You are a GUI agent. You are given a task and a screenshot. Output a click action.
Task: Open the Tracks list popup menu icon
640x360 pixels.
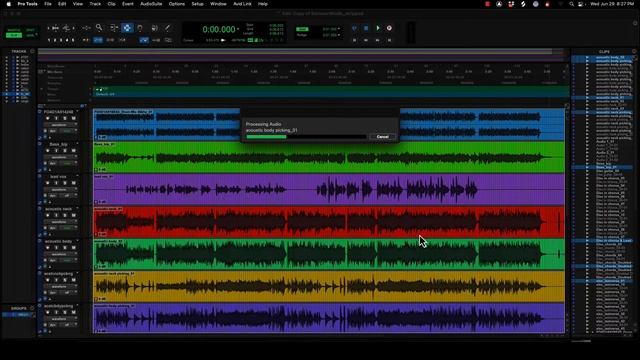click(x=32, y=51)
